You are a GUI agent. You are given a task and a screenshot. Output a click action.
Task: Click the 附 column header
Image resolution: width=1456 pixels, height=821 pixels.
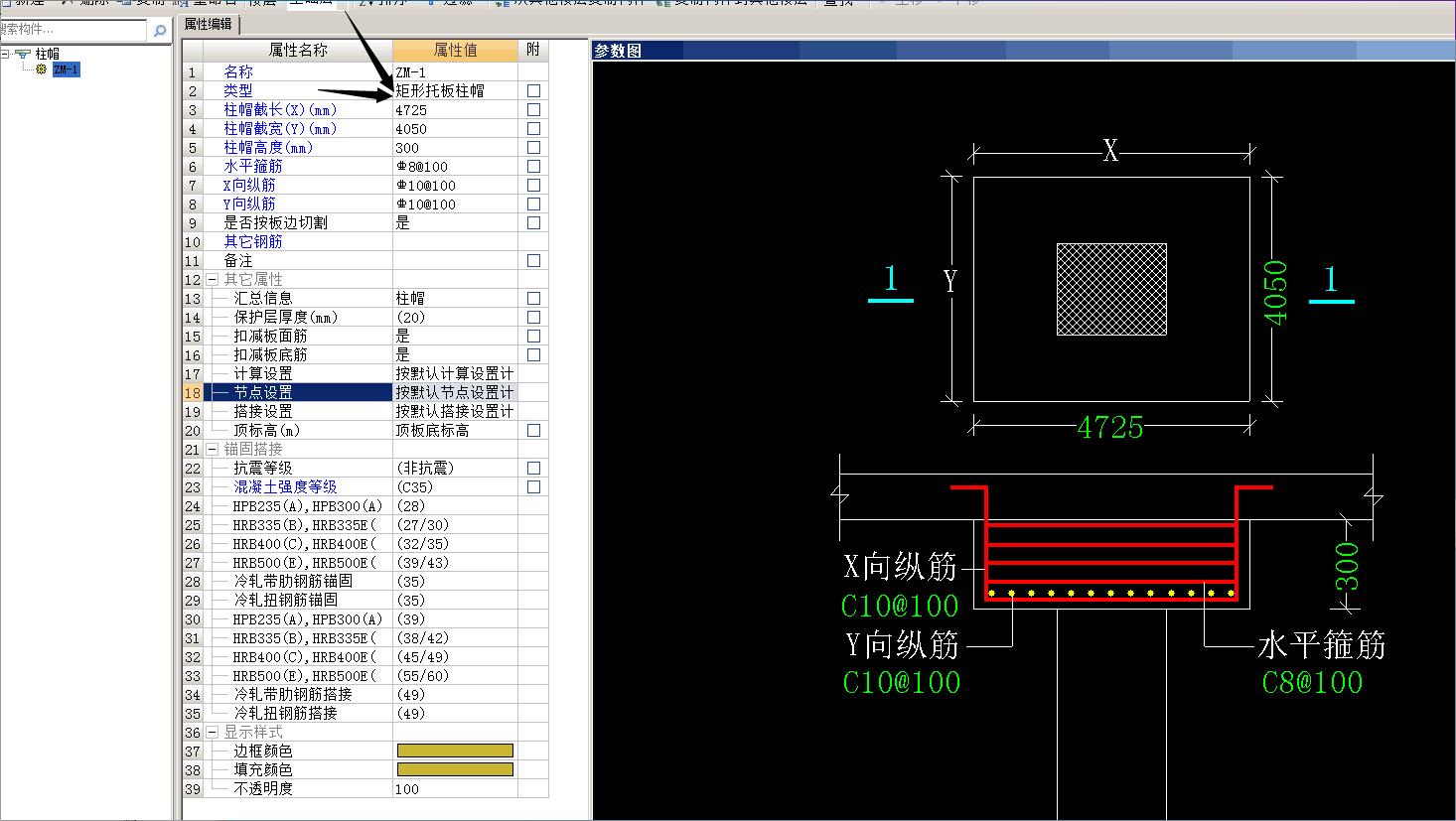click(533, 50)
